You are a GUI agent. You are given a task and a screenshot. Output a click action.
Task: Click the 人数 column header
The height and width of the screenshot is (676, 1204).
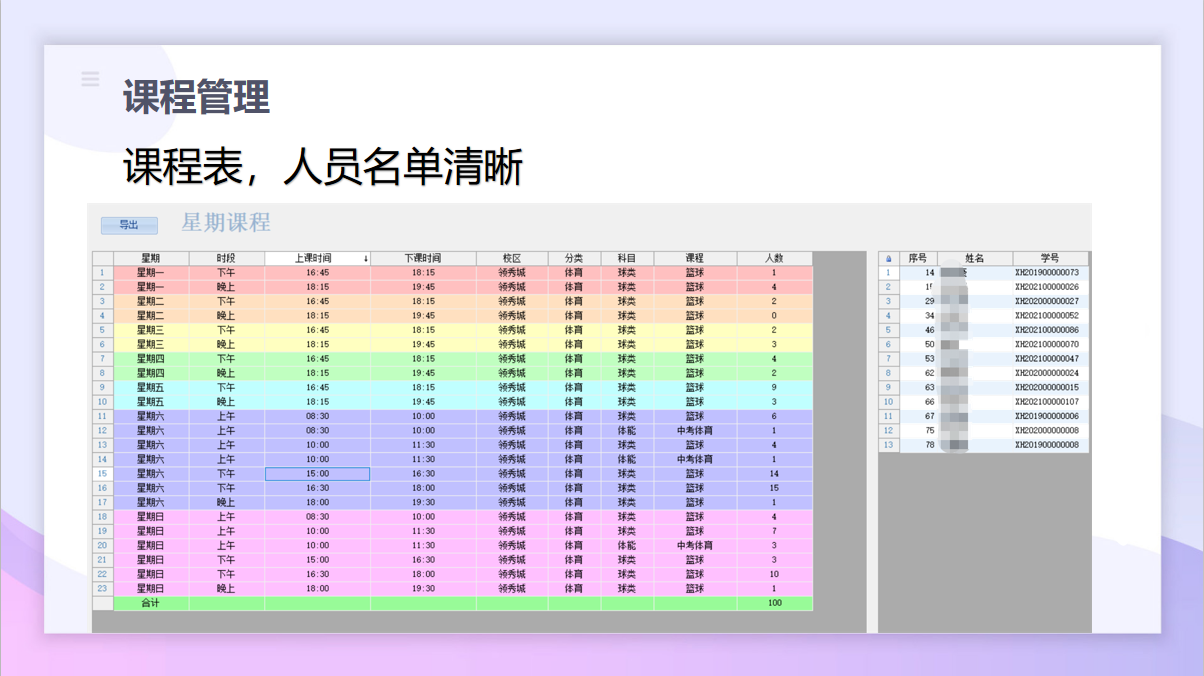(x=773, y=258)
